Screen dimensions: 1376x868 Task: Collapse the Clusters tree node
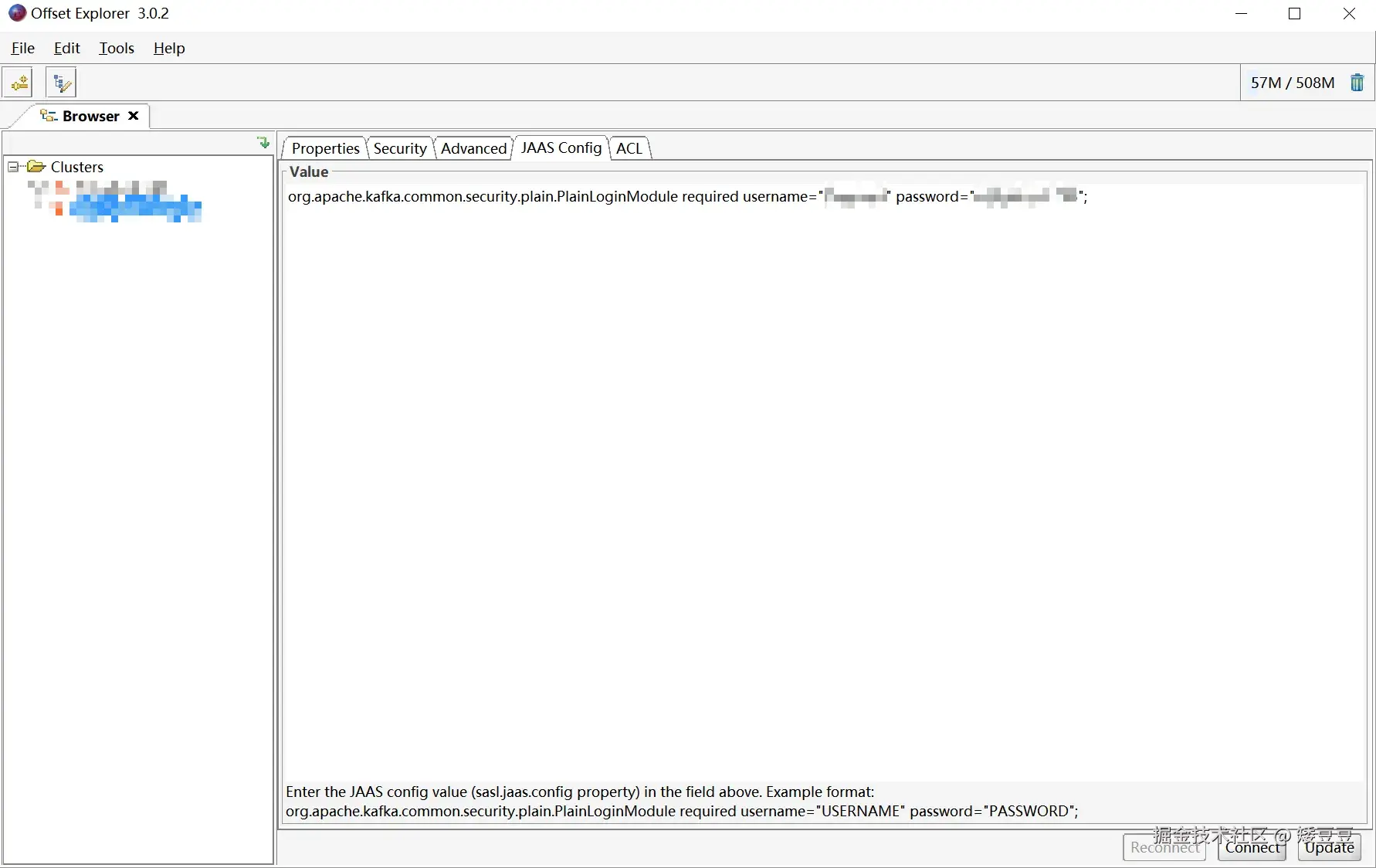point(13,167)
